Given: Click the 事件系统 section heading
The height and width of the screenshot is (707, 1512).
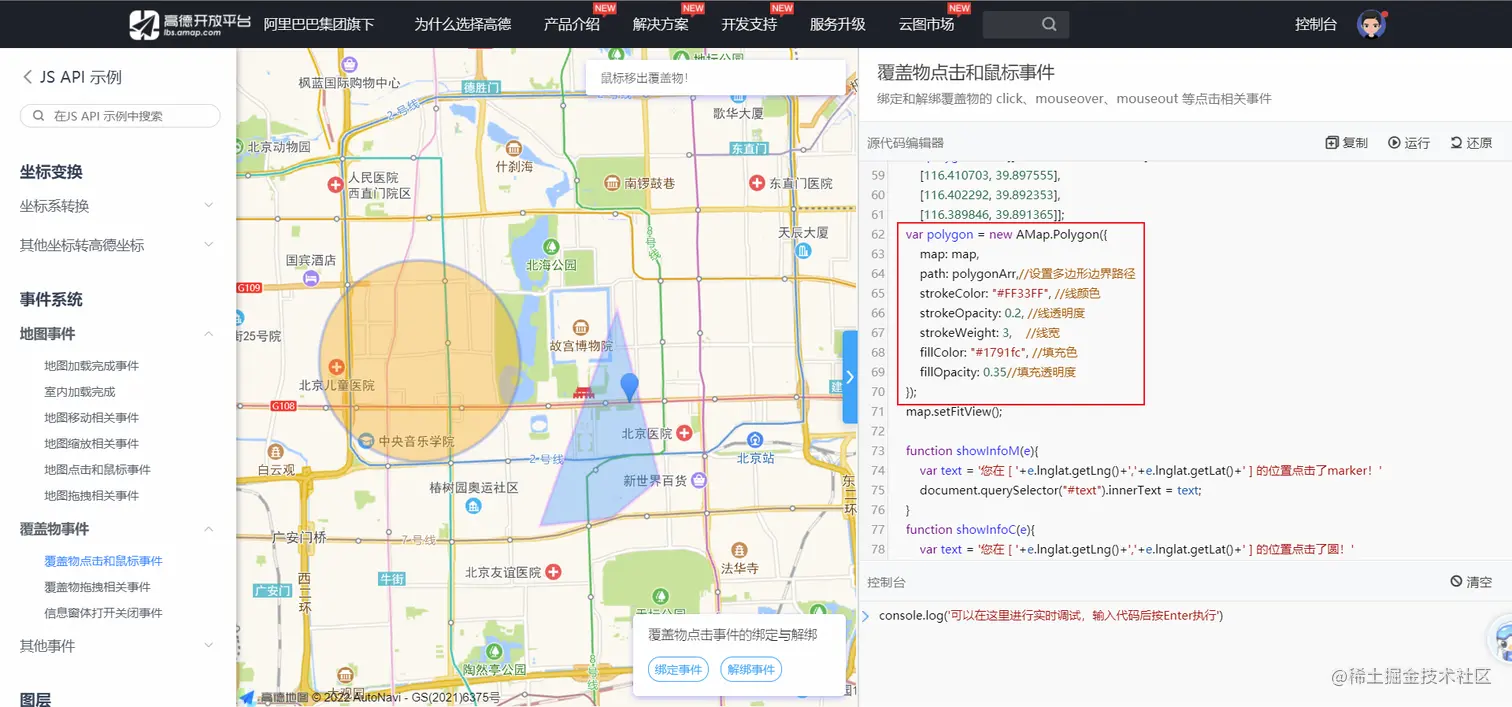Looking at the screenshot, I should point(51,300).
